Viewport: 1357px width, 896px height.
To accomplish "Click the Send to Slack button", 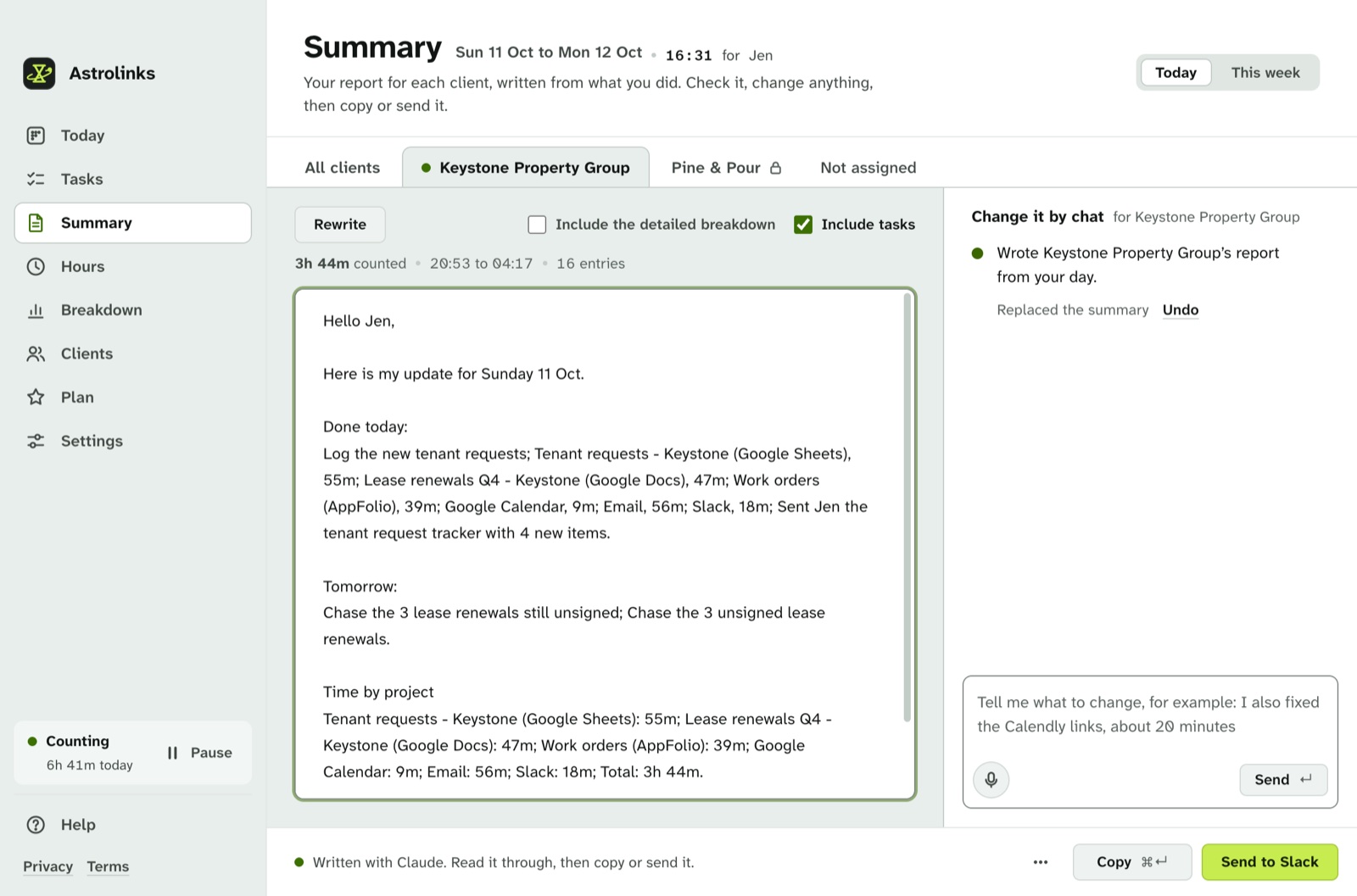I will click(x=1270, y=862).
